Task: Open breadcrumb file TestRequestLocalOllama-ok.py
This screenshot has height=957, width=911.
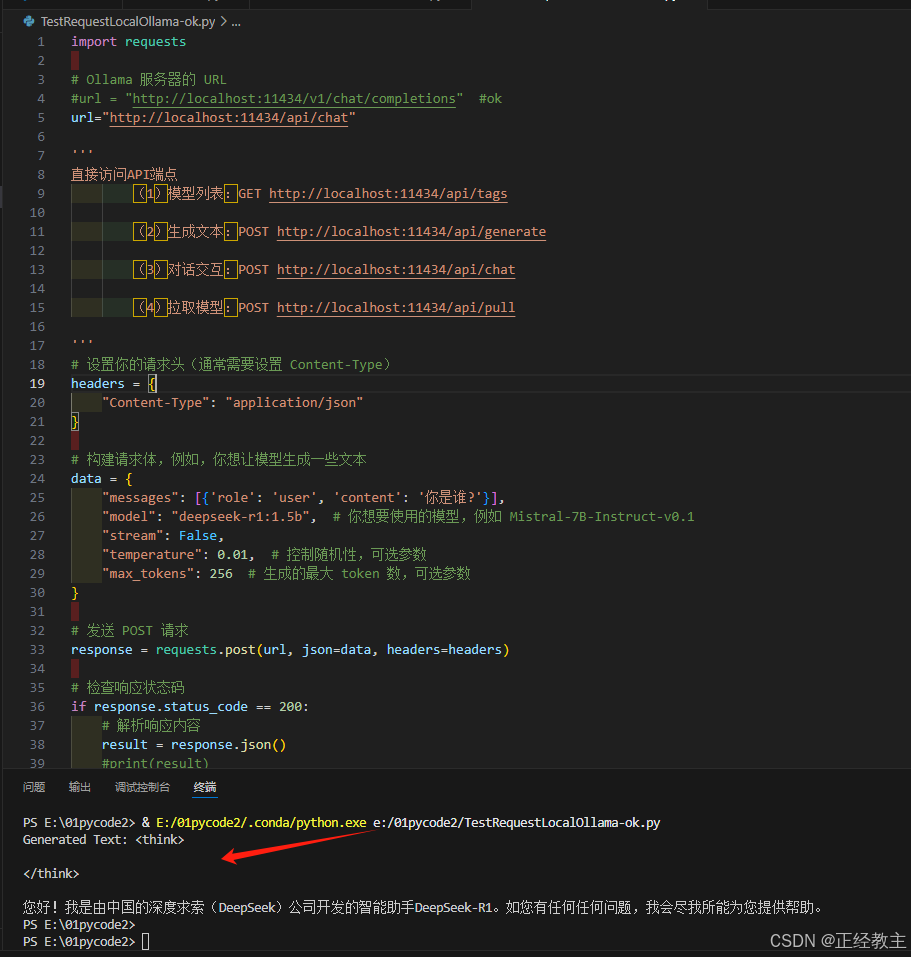Action: pos(128,21)
